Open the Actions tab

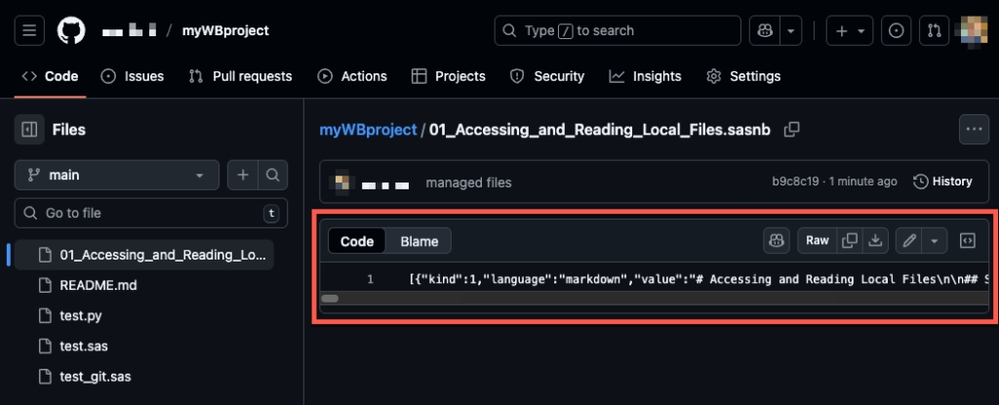pos(352,76)
